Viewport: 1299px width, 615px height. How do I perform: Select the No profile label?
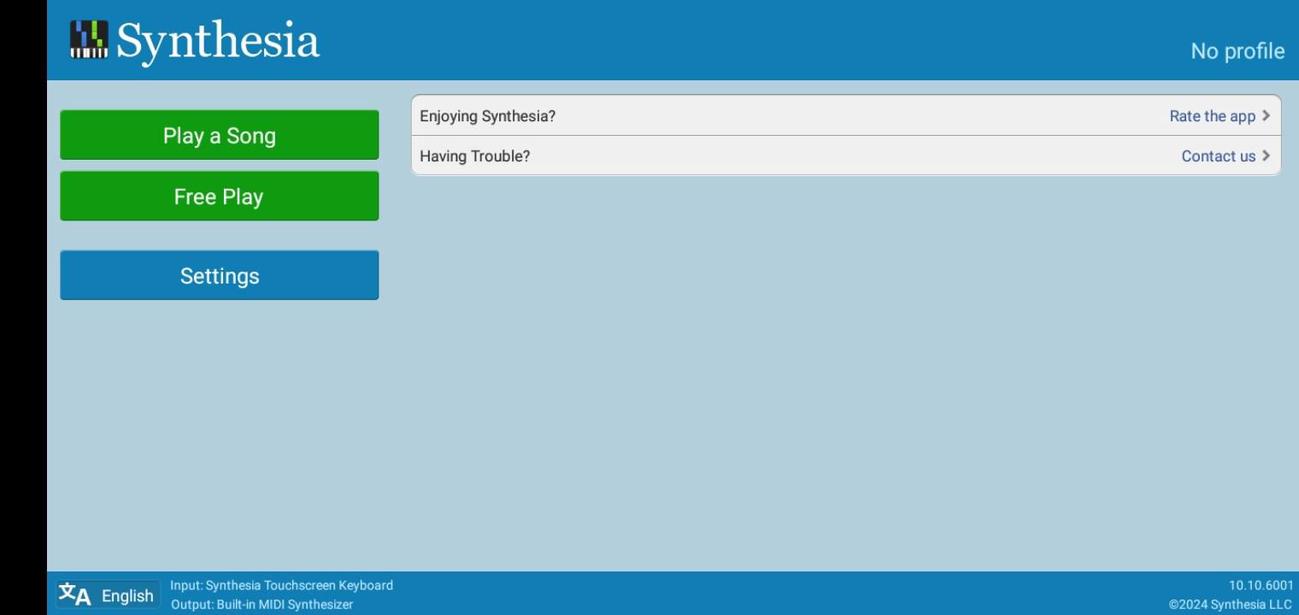pos(1237,51)
